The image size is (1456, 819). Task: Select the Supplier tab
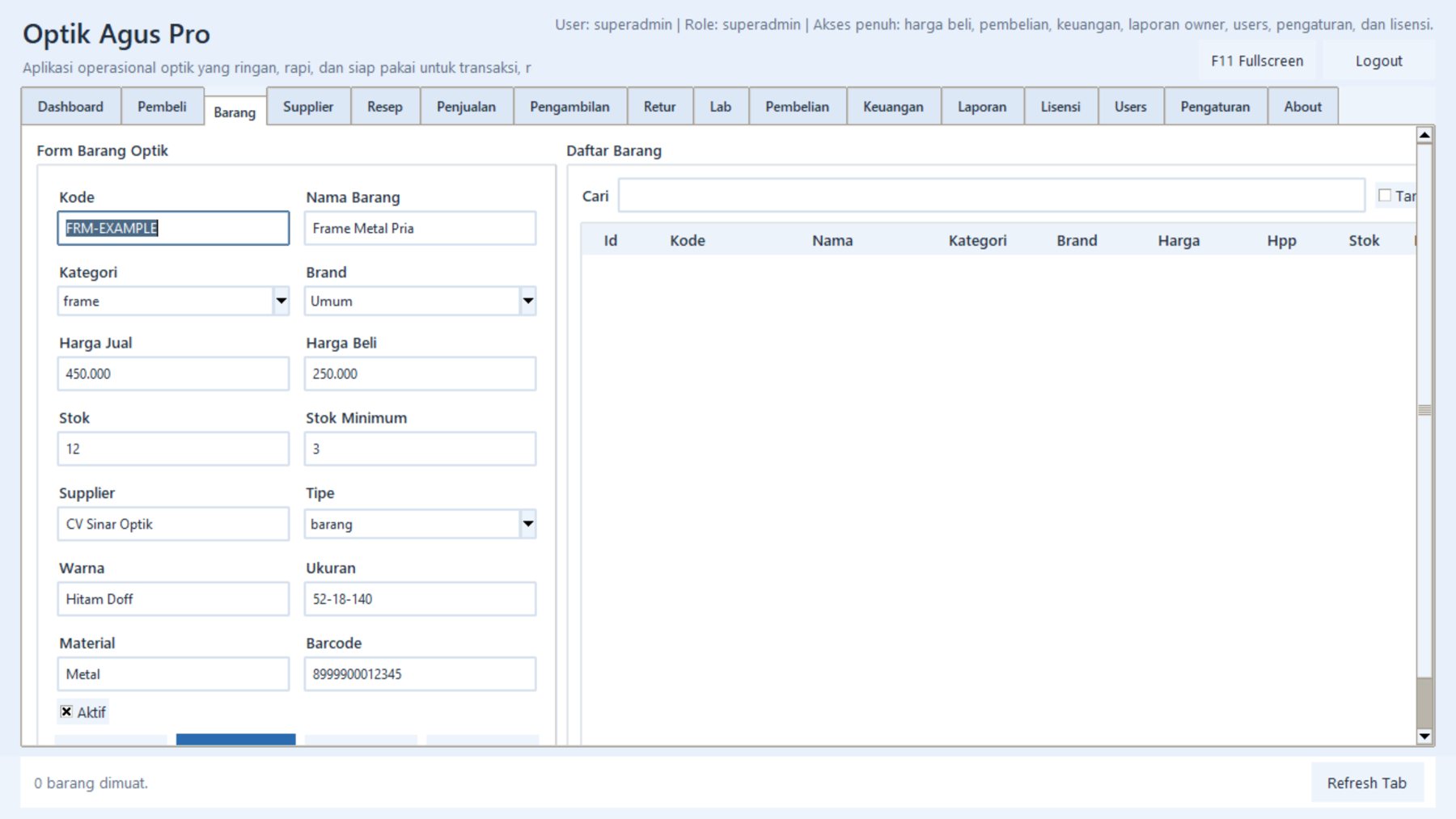[308, 107]
